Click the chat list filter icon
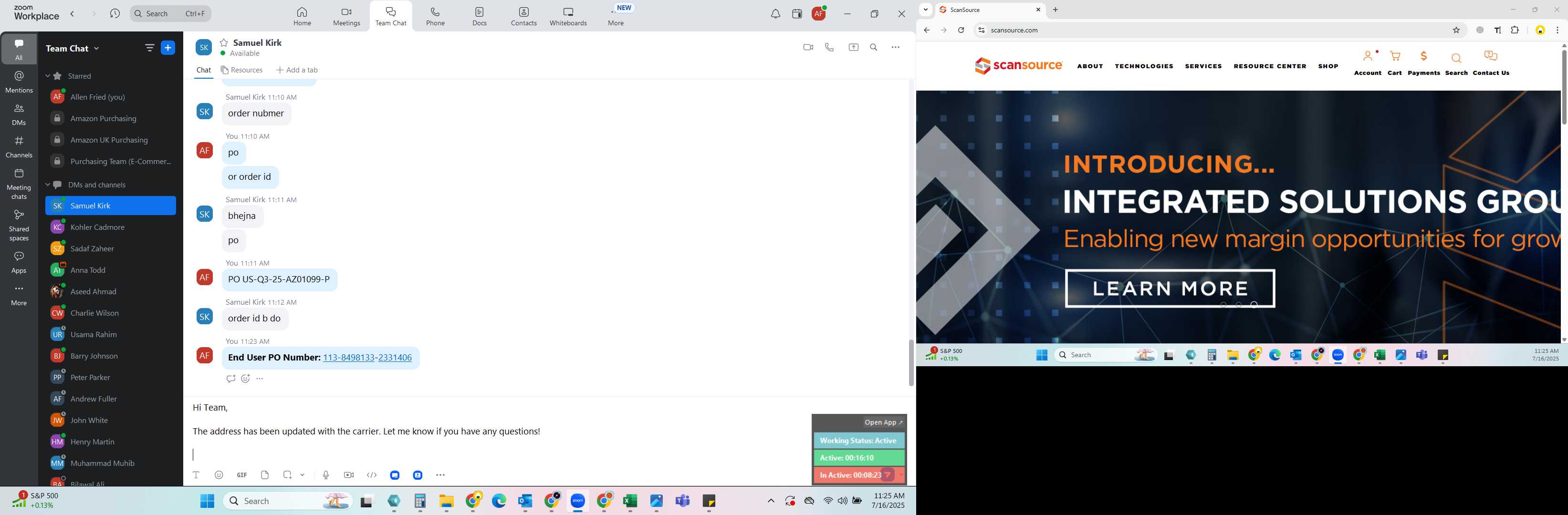Screen dimensions: 1568x515 pos(150,47)
